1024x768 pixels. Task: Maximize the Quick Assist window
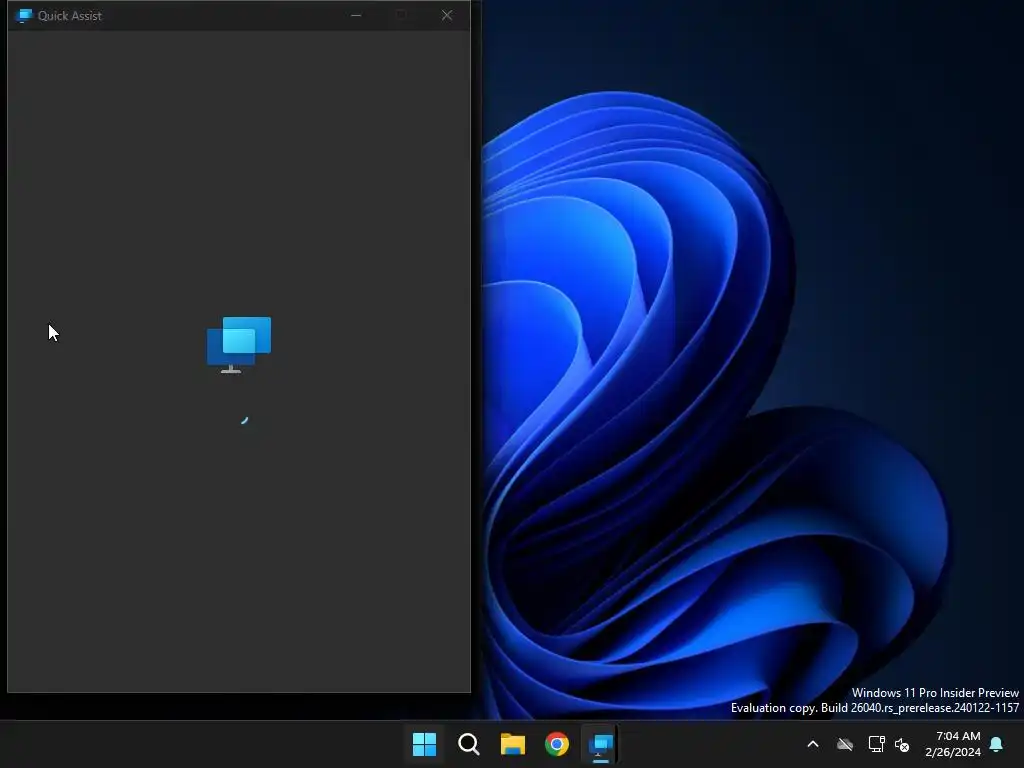401,15
